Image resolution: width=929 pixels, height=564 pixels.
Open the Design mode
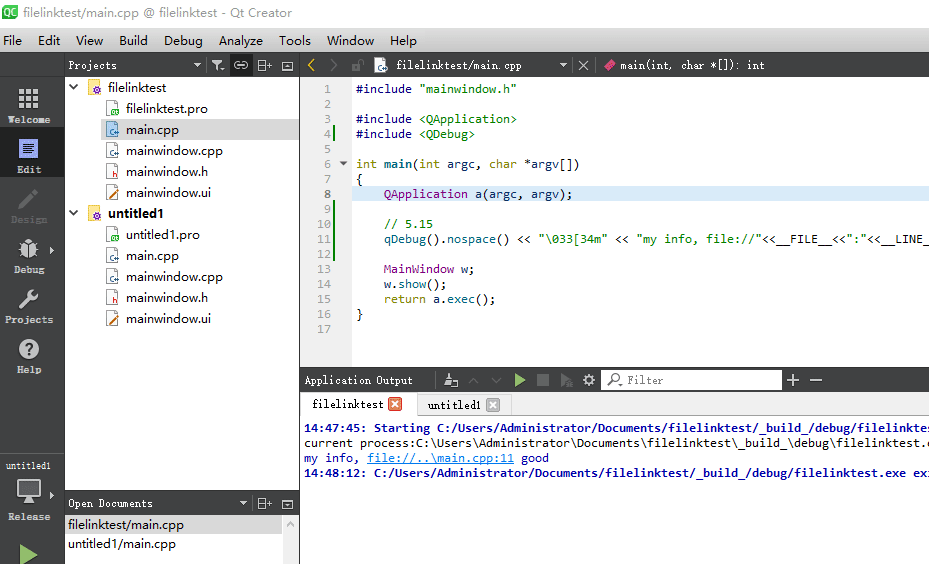point(28,206)
